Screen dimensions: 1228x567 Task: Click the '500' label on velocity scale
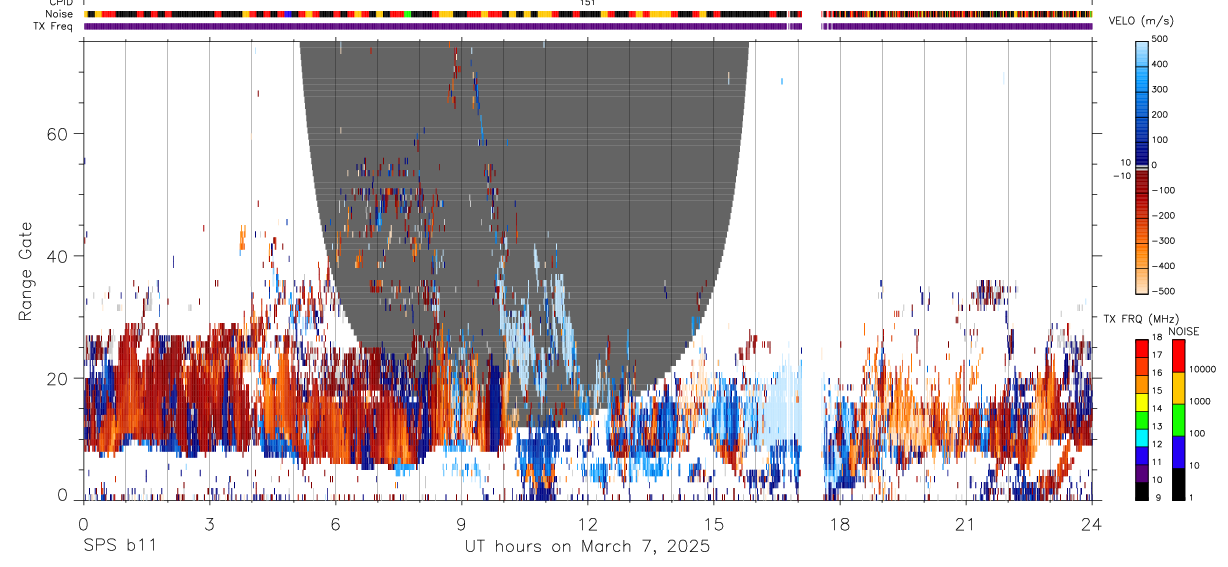click(x=1160, y=39)
